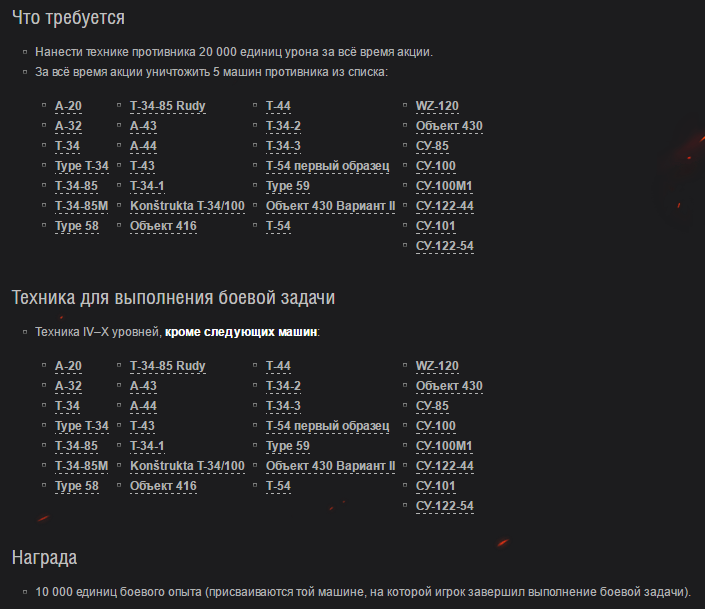Open T-34-3 in the excluded vehicles list
Viewport: 705px width, 609px height.
tap(283, 406)
